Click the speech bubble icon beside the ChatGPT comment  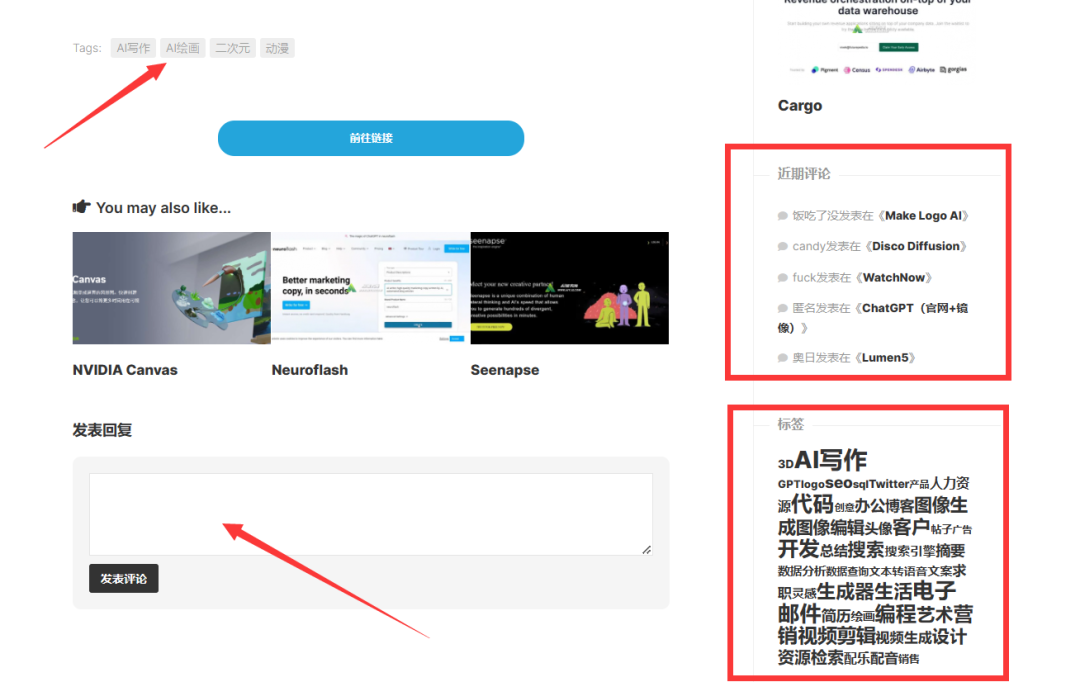coord(782,309)
